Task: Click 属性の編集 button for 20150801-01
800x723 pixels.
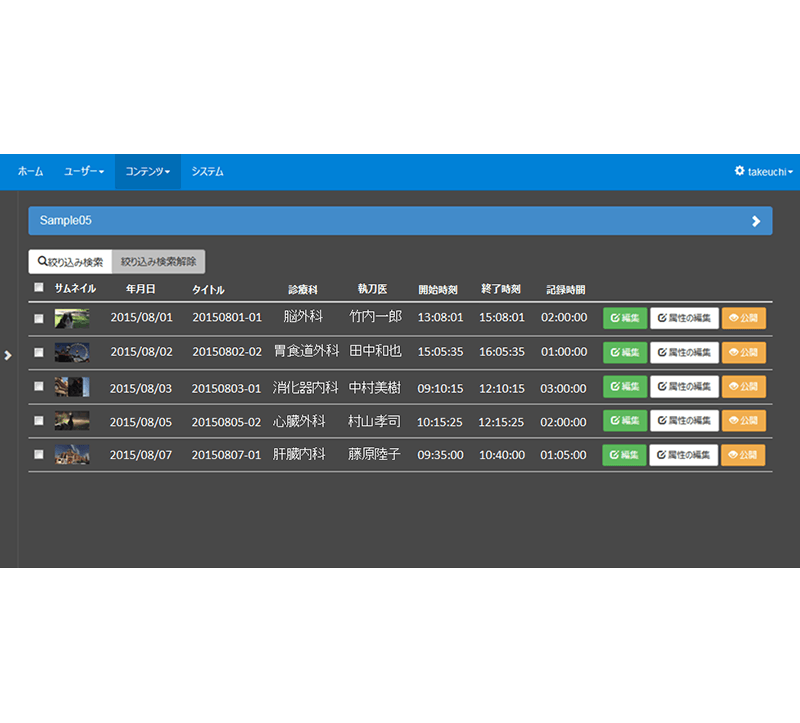Action: (x=684, y=318)
